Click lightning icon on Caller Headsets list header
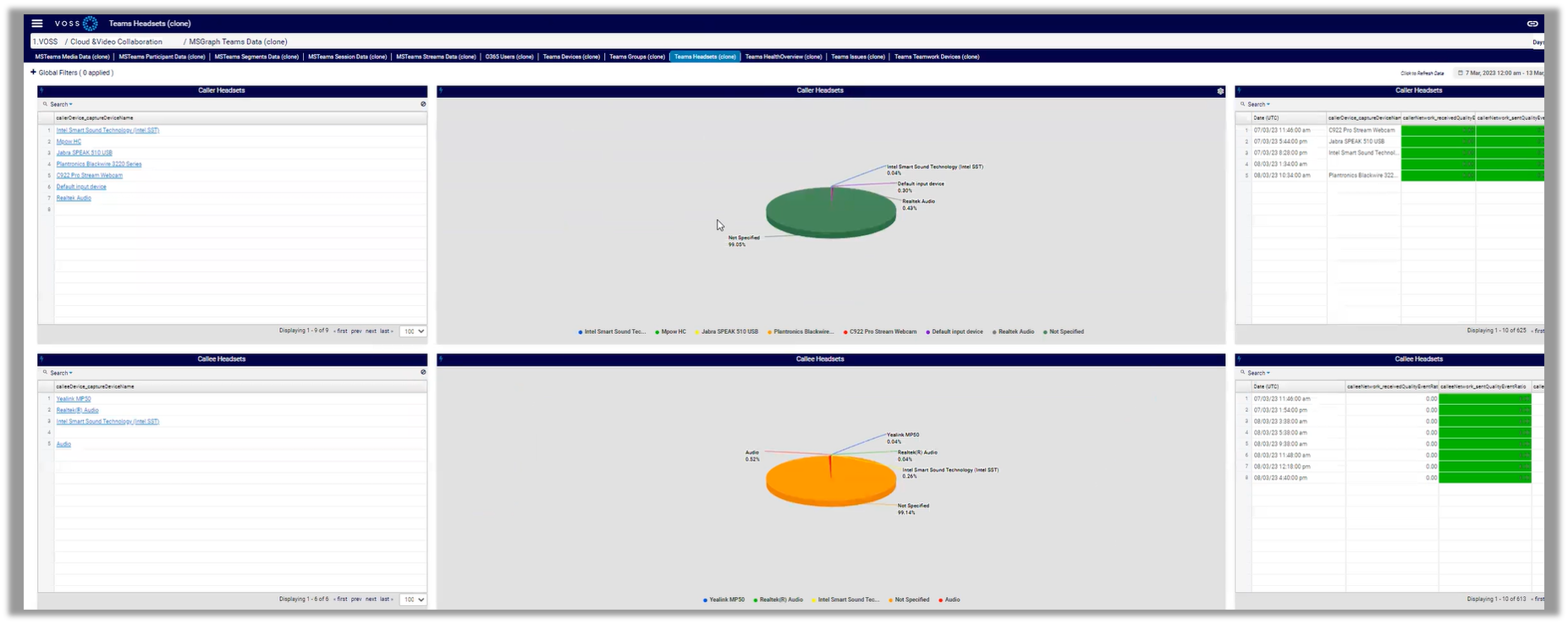This screenshot has height=624, width=1568. [41, 90]
